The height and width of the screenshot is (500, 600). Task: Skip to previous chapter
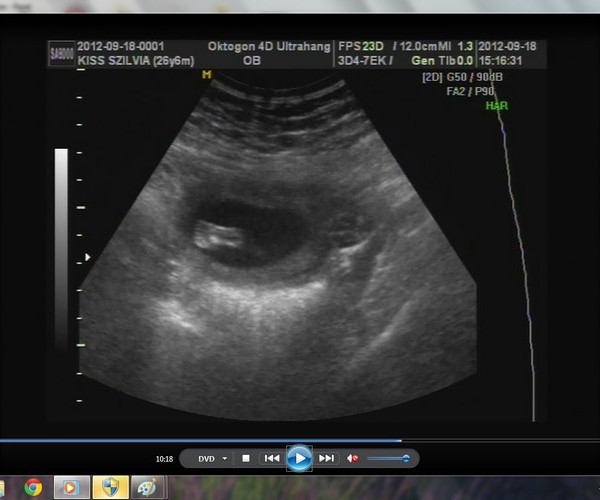[x=271, y=458]
